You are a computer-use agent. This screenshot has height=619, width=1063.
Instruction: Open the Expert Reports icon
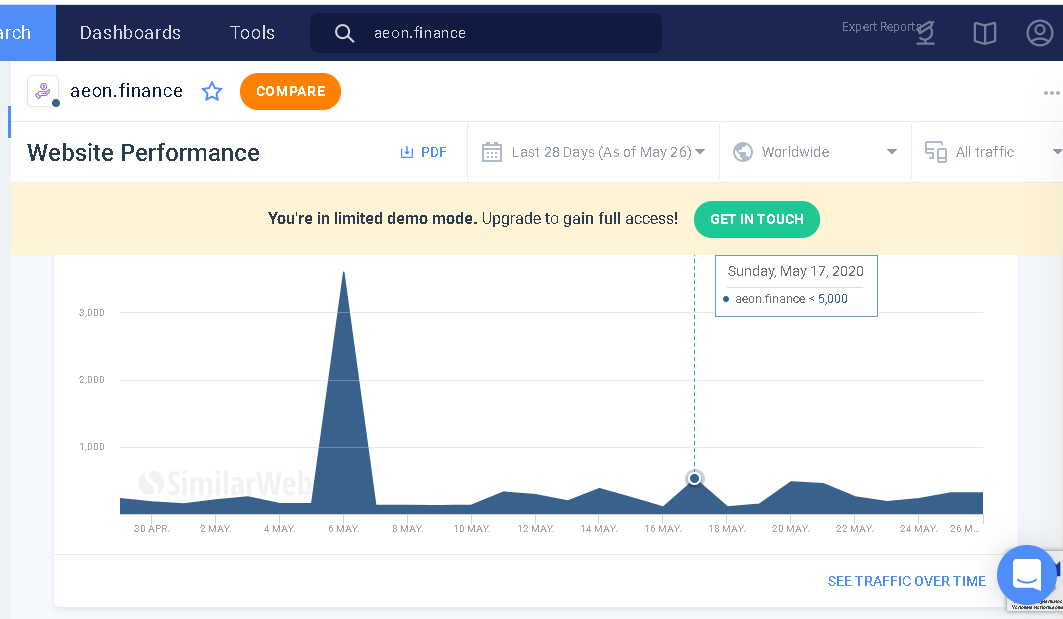[925, 34]
